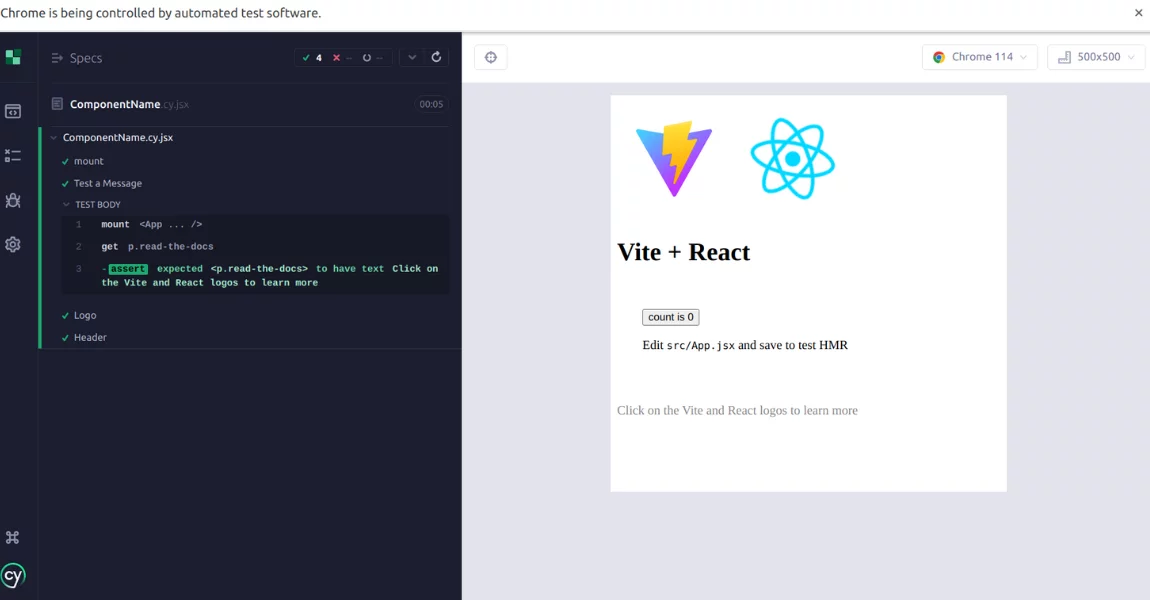Open the Chrome 114 browser dropdown
The width and height of the screenshot is (1150, 600).
979,57
